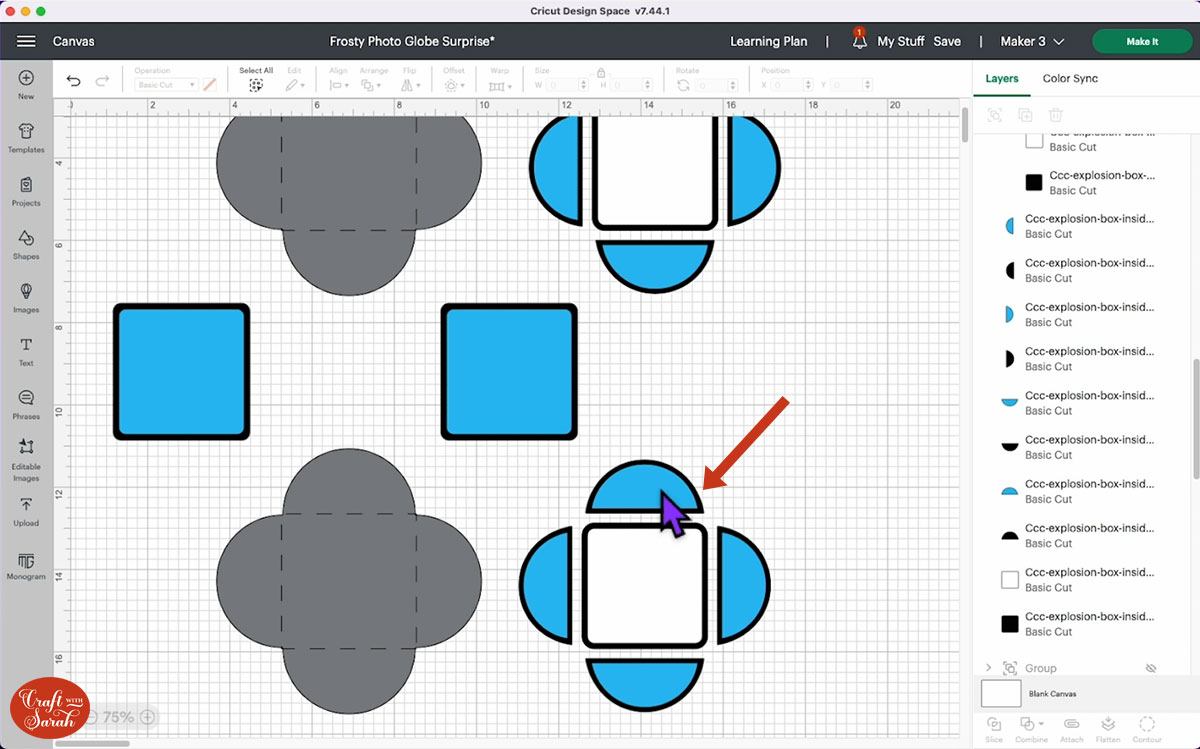The height and width of the screenshot is (749, 1200).
Task: Open the Images library
Action: pos(26,297)
